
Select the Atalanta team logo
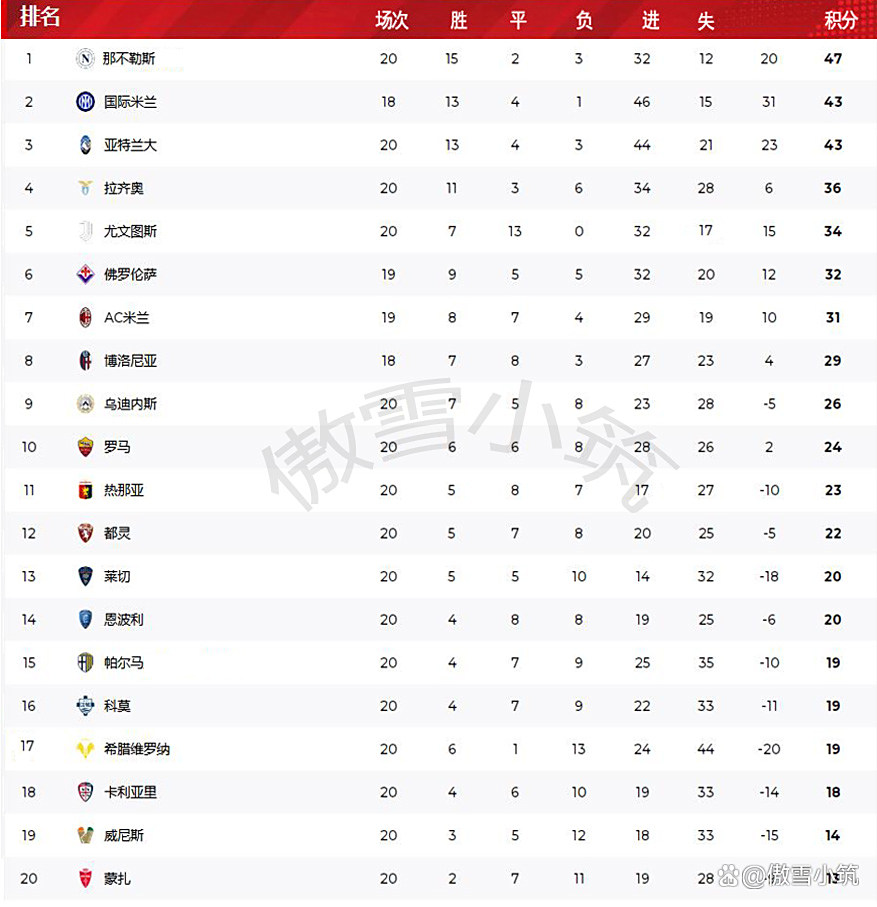tap(85, 145)
